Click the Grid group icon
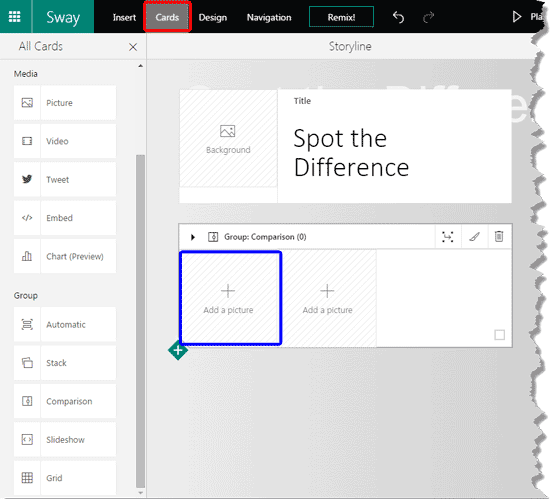This screenshot has width=550, height=499. pyautogui.click(x=27, y=478)
